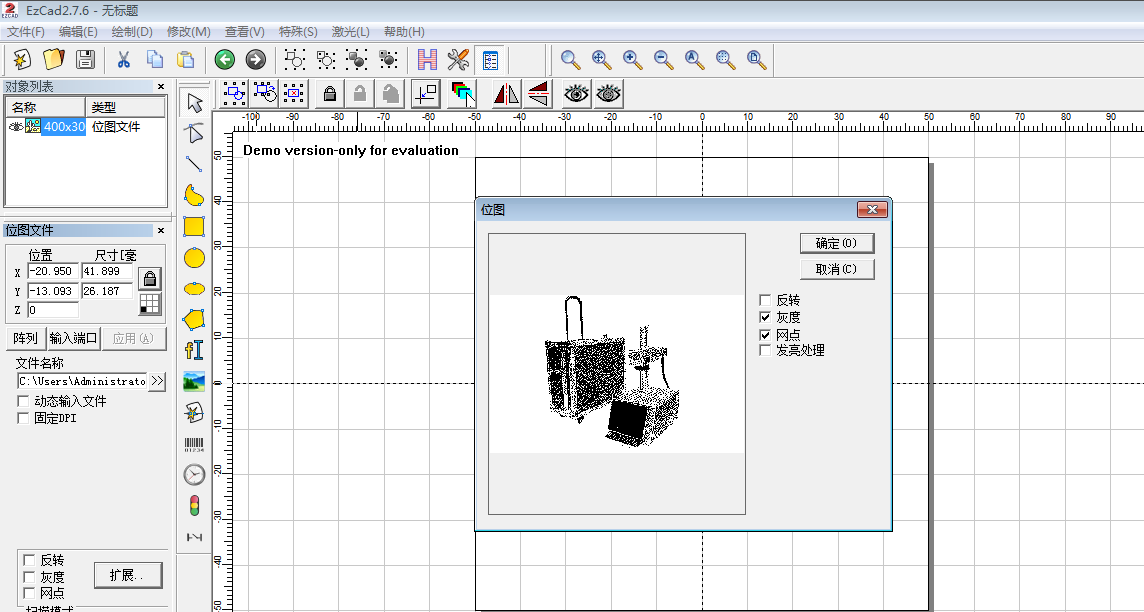1144x612 pixels.
Task: Click the 确定(O) button
Action: click(836, 243)
